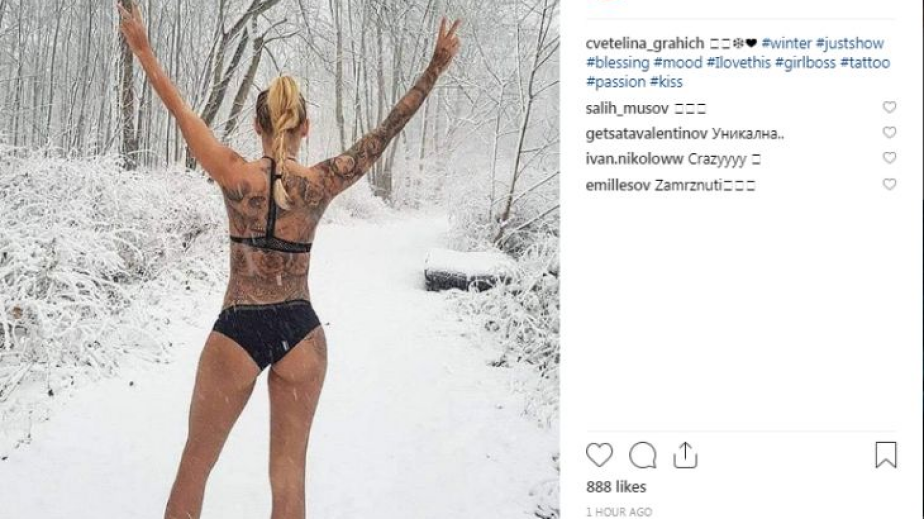Open the #justshow hashtag

pyautogui.click(x=850, y=44)
